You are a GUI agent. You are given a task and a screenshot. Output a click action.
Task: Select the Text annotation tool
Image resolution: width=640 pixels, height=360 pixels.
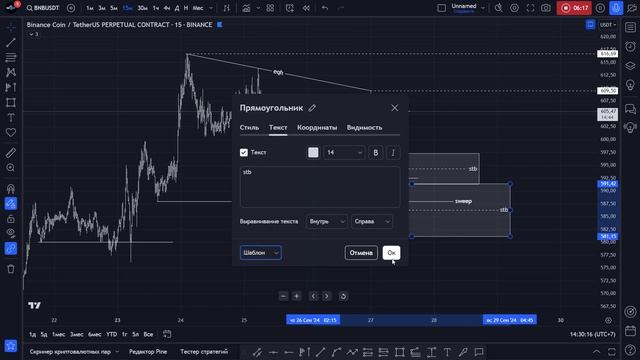pos(11,118)
